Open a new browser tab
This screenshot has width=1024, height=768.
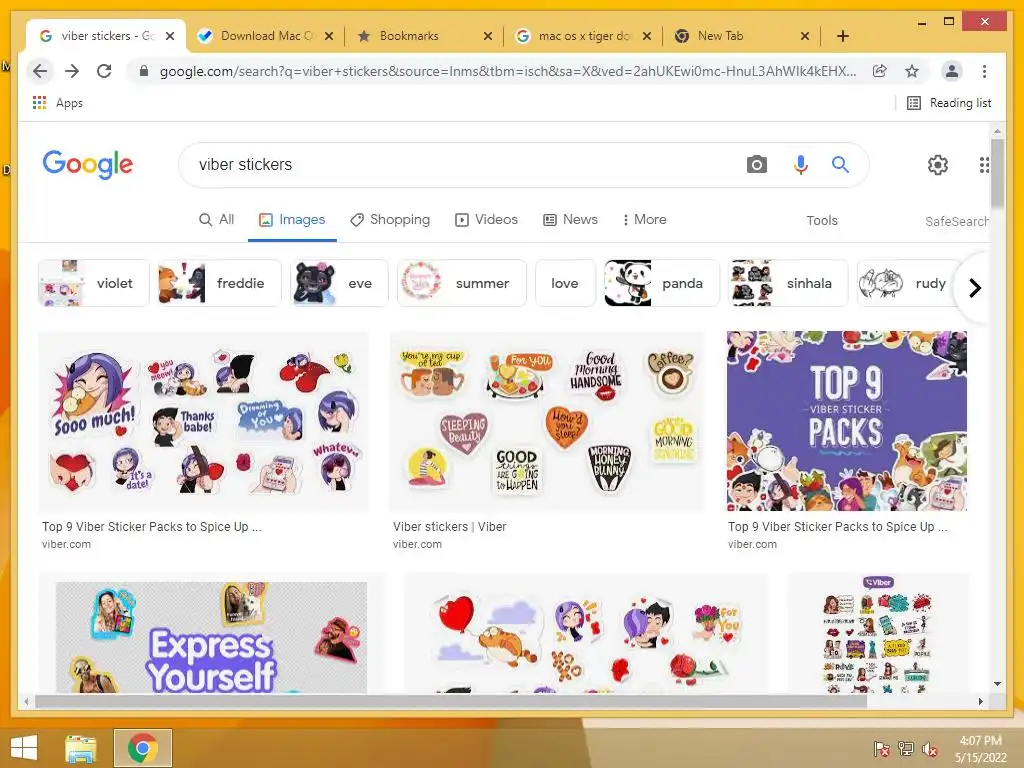tap(842, 36)
